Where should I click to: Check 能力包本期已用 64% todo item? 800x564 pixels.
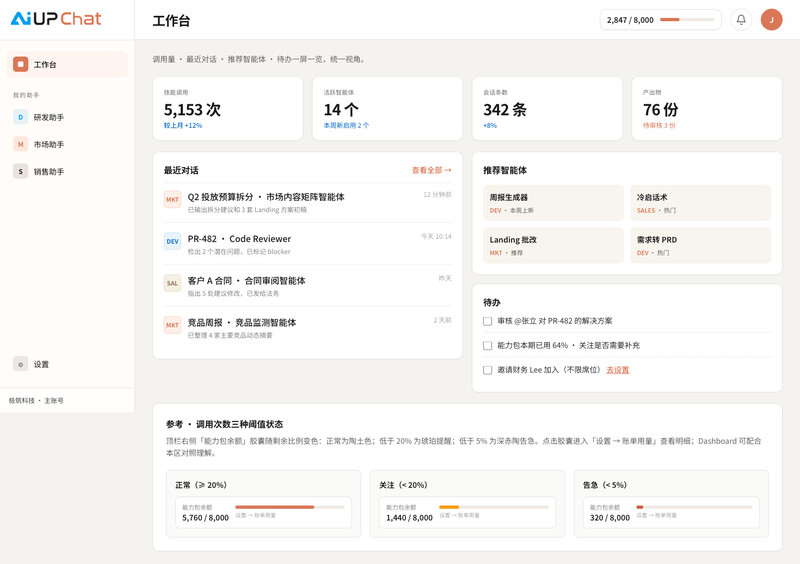(487, 346)
